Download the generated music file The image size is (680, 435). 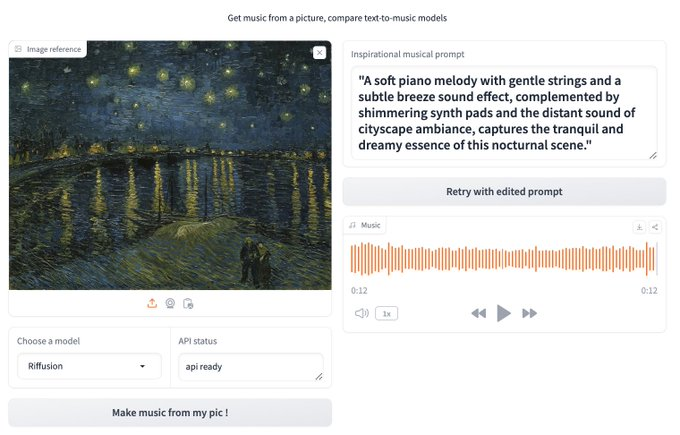tap(639, 227)
